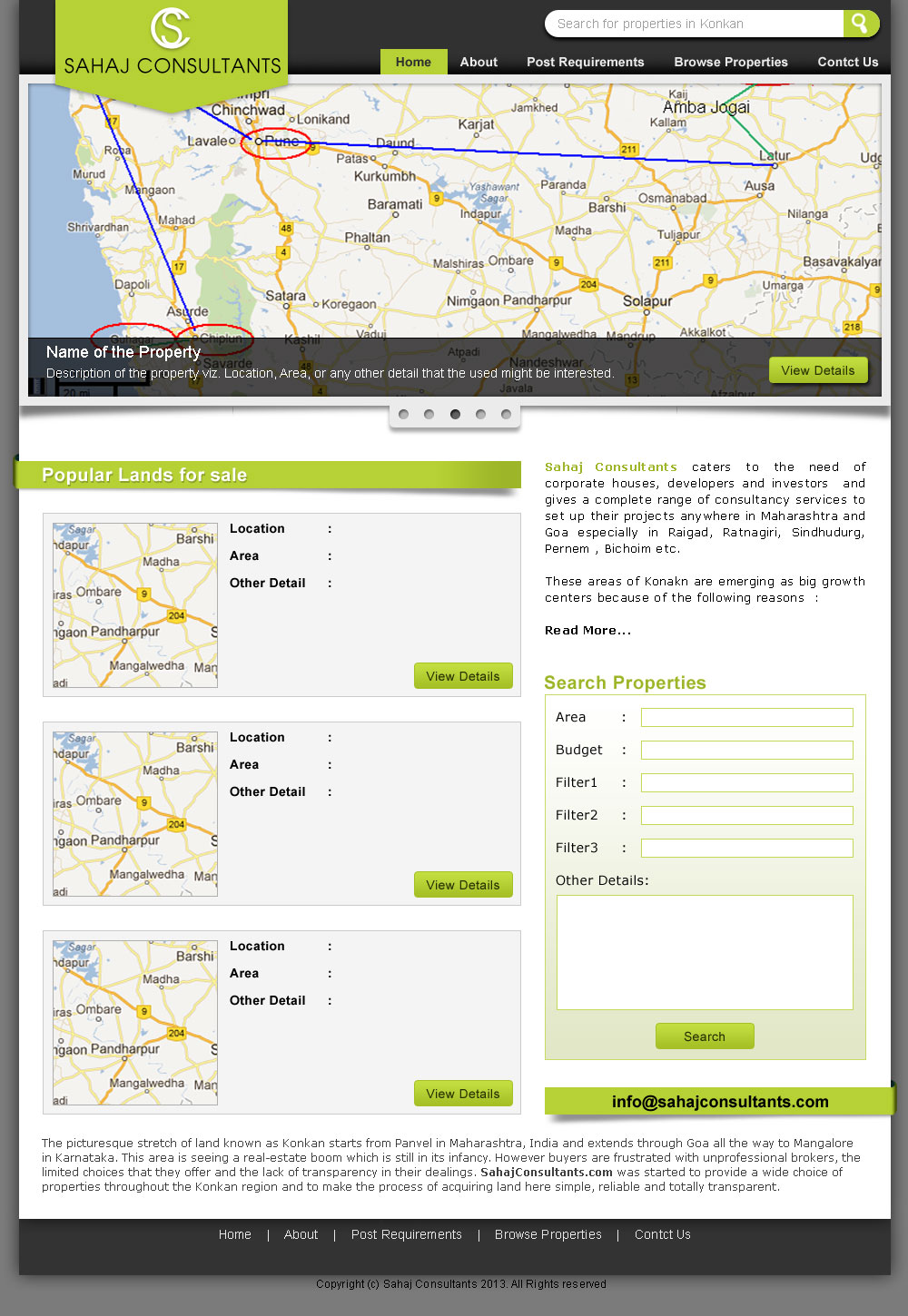Focus the Budget input field
The image size is (908, 1316).
pyautogui.click(x=746, y=751)
